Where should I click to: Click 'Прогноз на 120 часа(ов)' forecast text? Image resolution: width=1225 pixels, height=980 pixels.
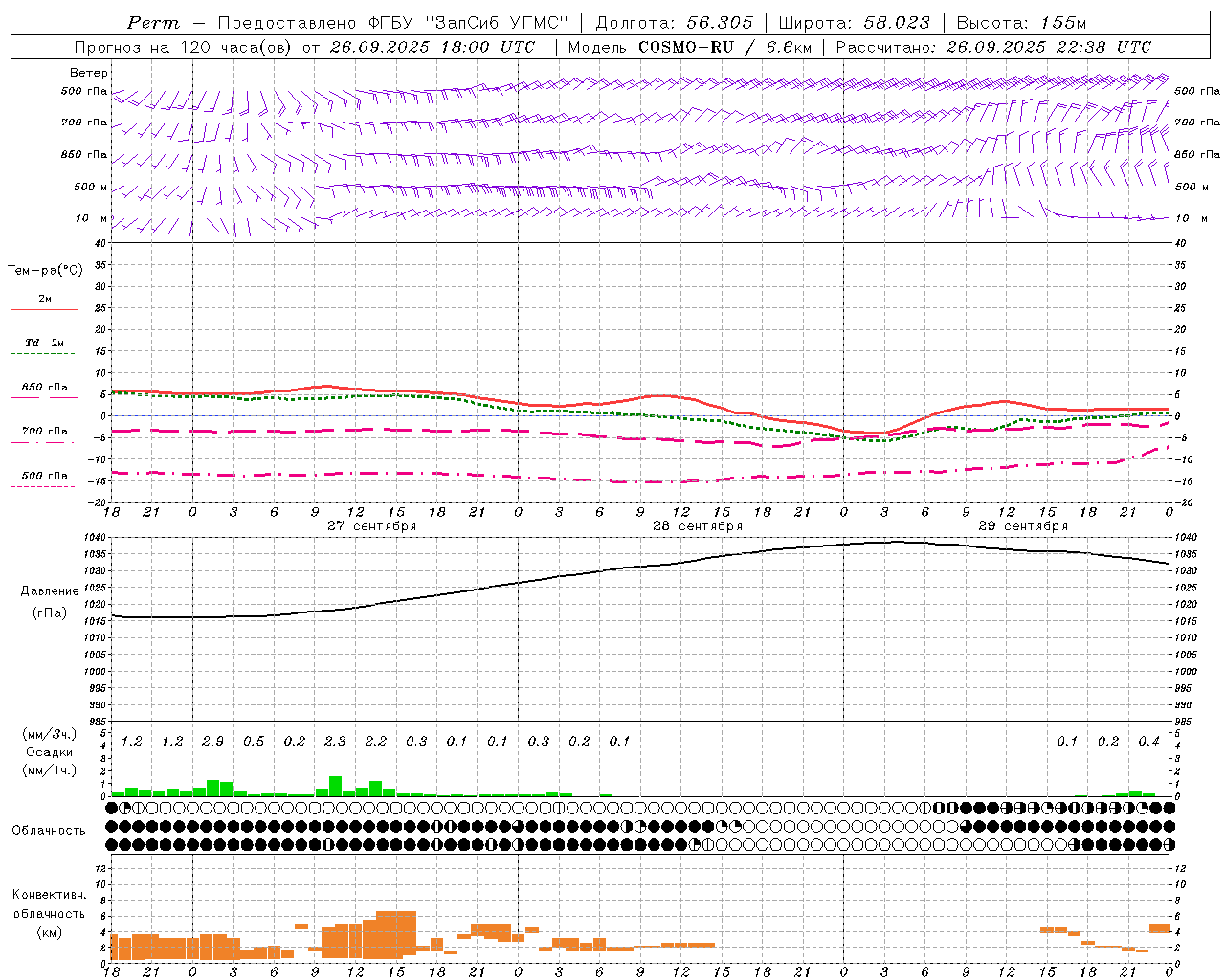coord(185,47)
